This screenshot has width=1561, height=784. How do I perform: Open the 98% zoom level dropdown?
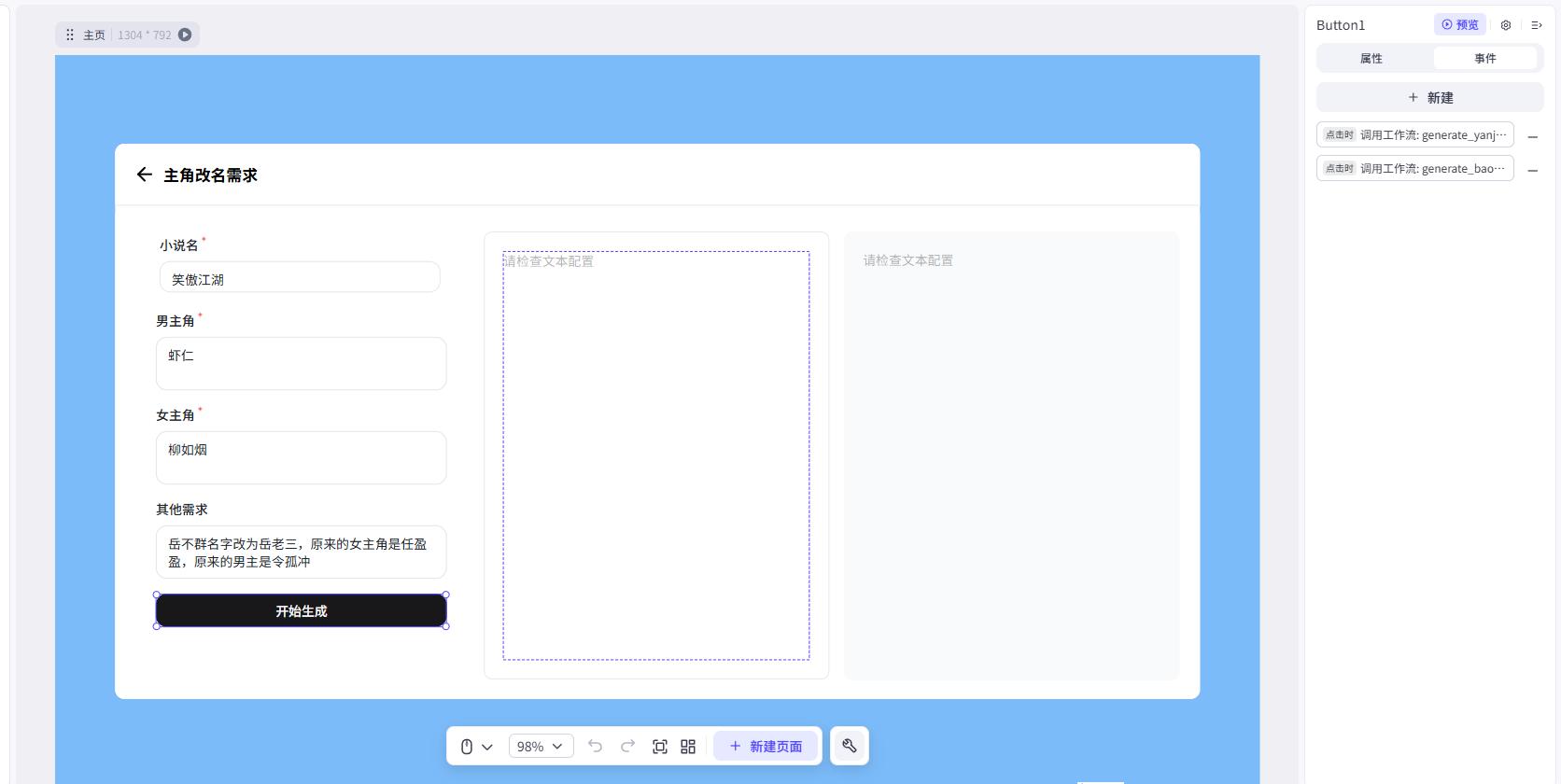541,747
